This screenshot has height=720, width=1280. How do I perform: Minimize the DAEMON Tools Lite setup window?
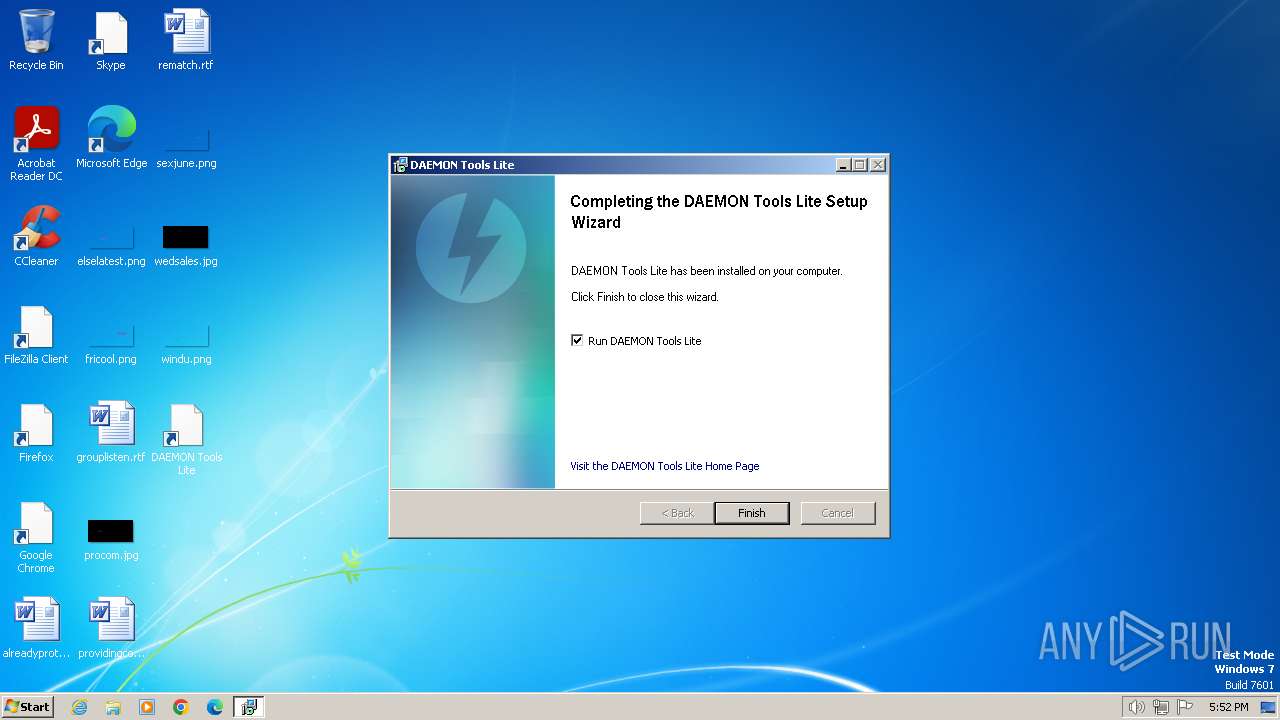844,165
